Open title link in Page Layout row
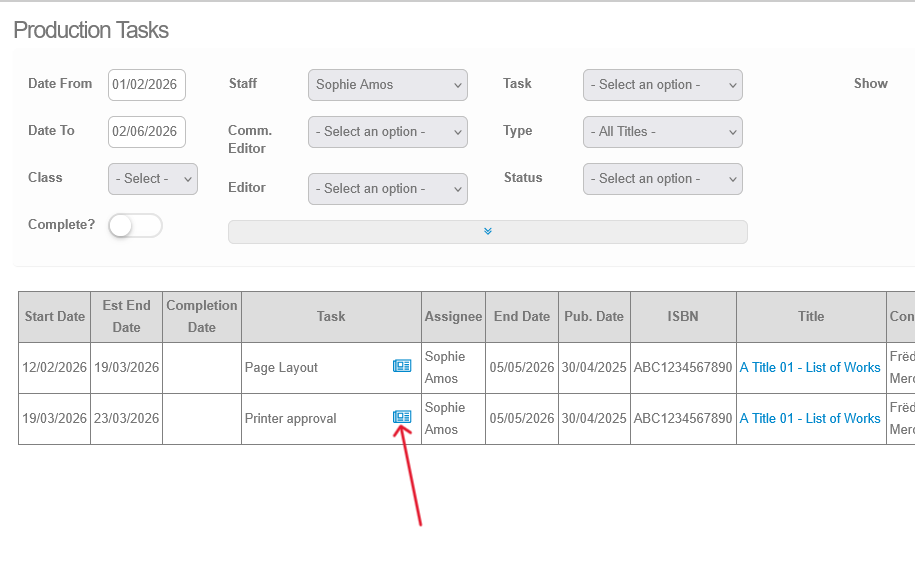The image size is (915, 568). click(809, 367)
